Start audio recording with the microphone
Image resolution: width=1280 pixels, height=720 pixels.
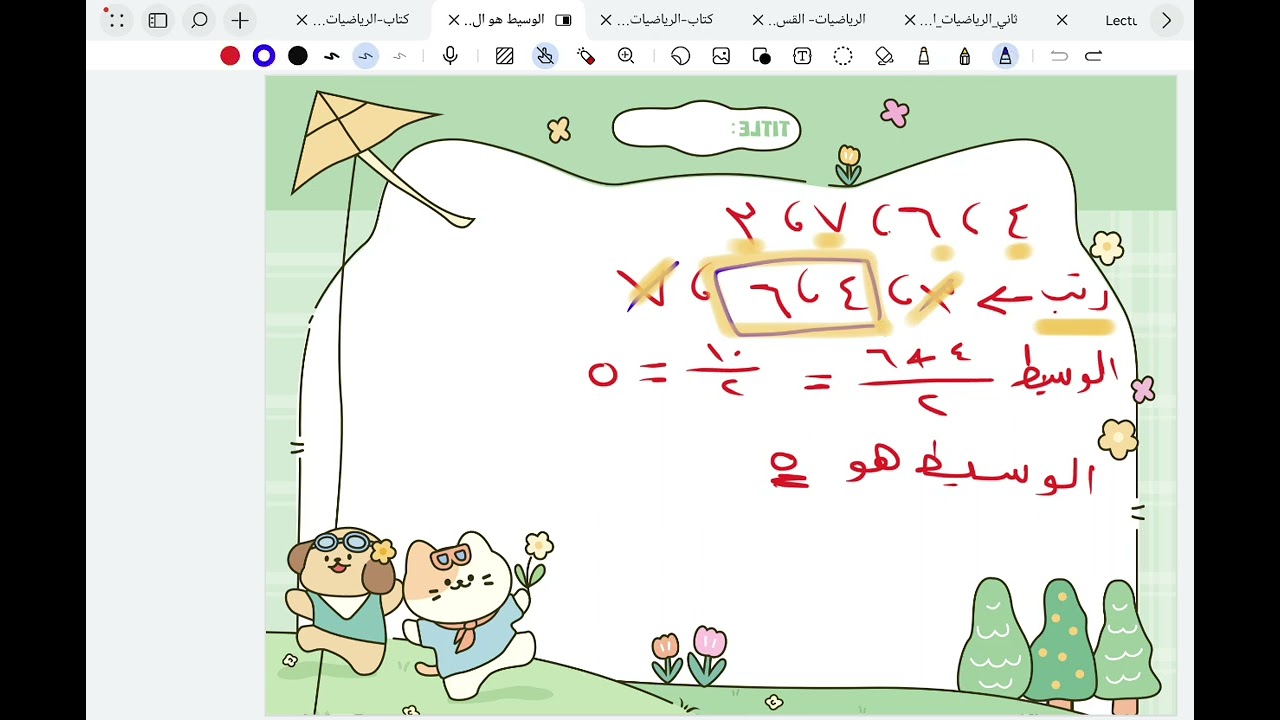tap(450, 56)
